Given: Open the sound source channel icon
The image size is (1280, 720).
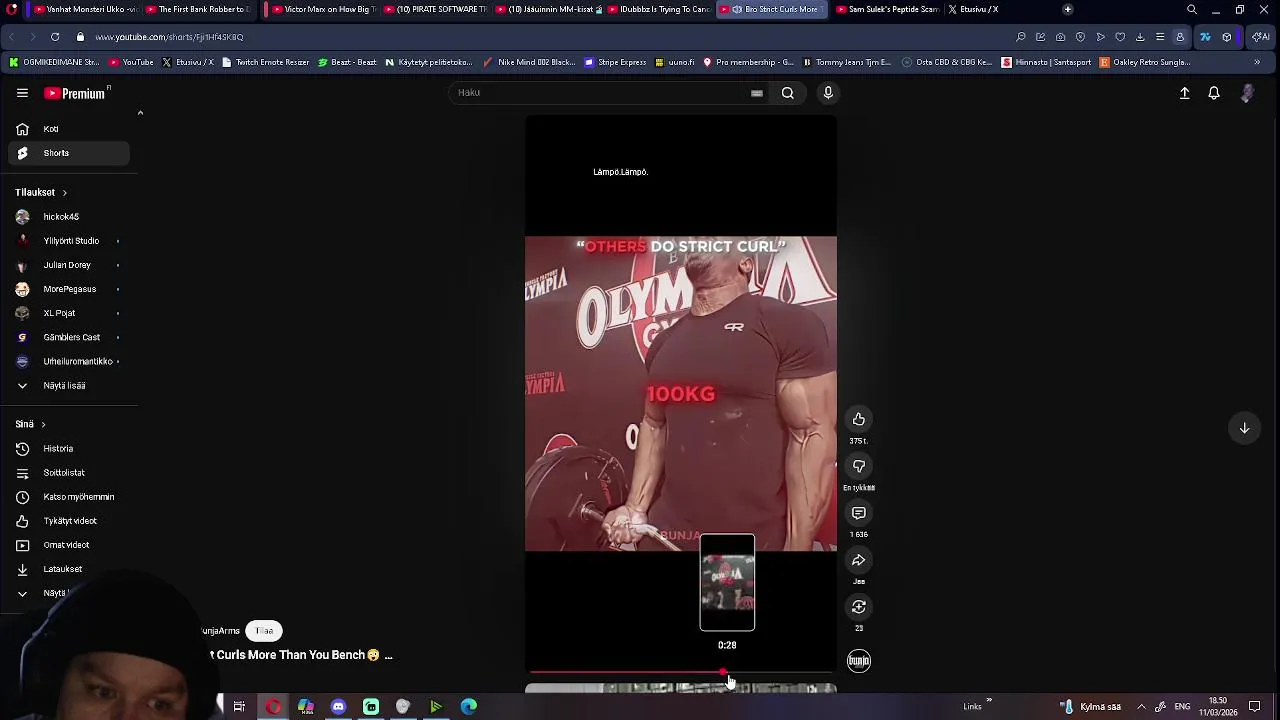Looking at the screenshot, I should [x=859, y=661].
